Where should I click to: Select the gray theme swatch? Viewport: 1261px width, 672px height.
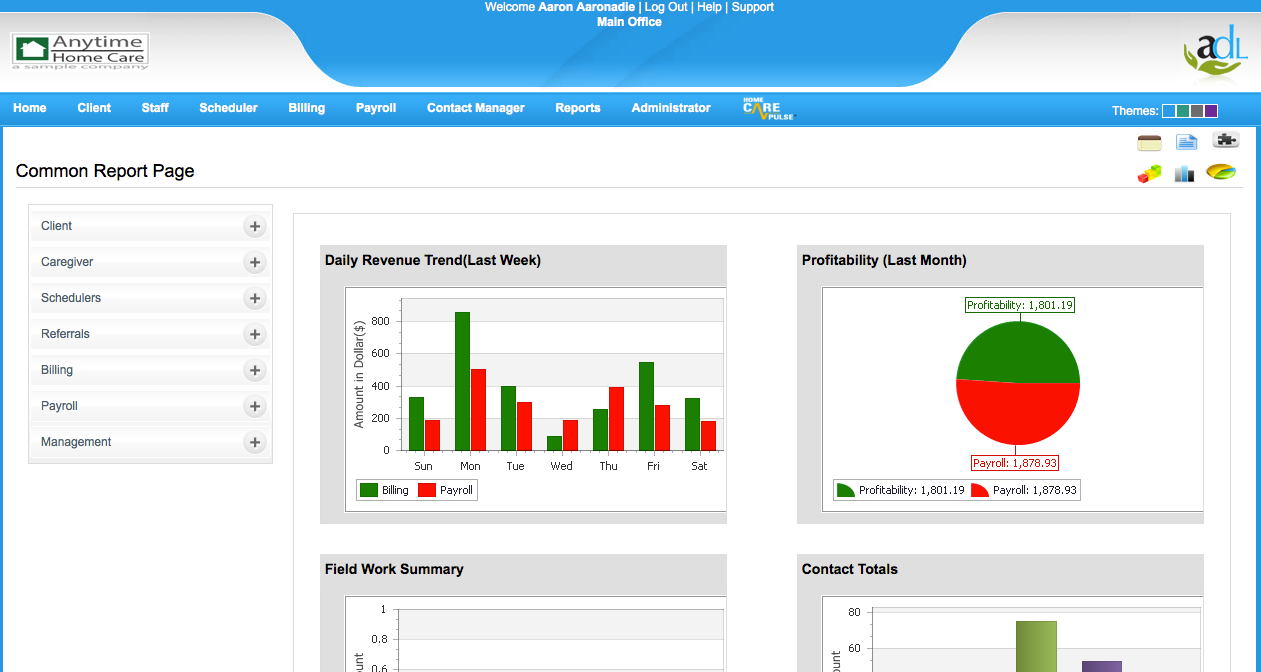point(1197,111)
